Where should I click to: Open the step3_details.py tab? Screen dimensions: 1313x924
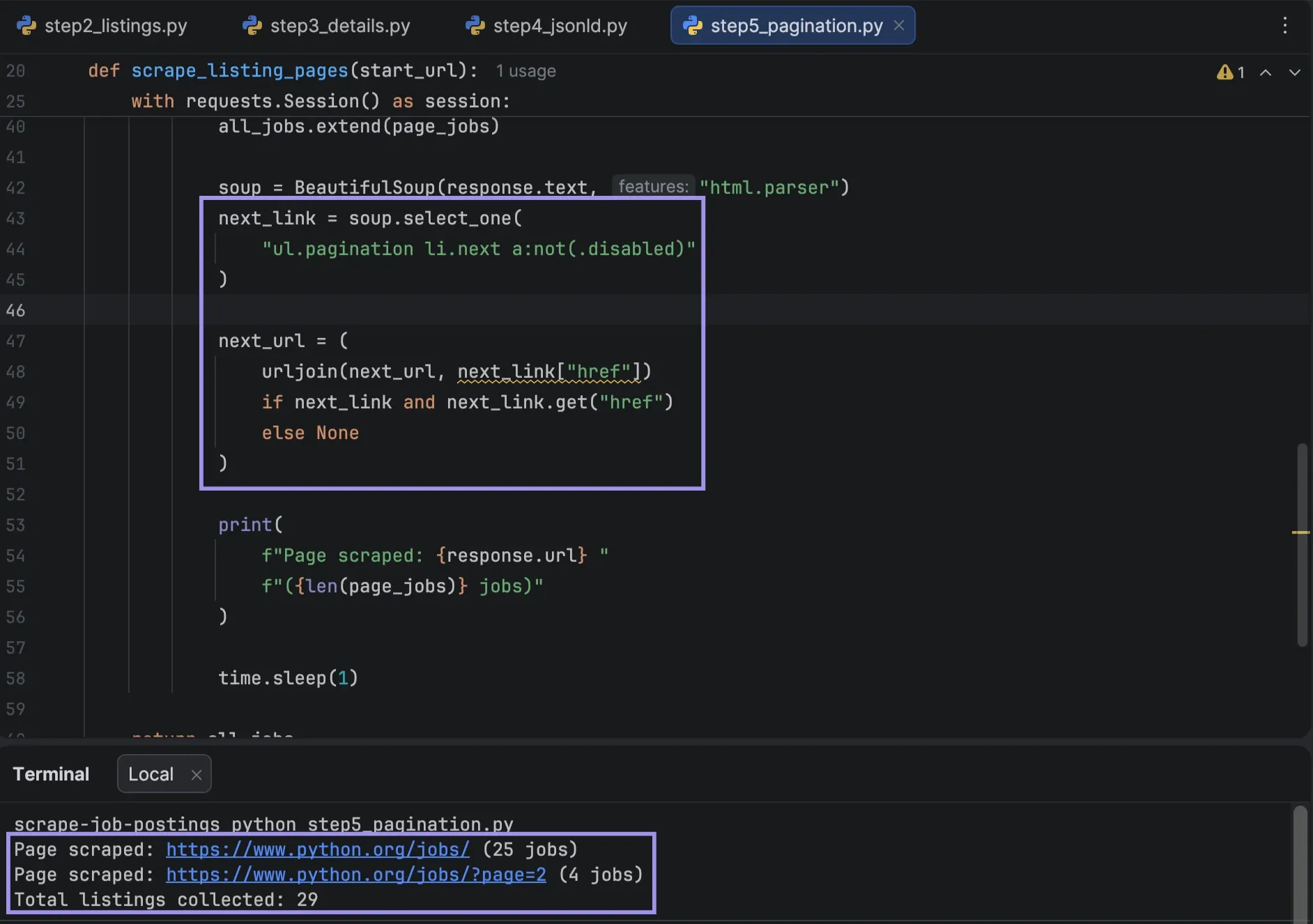[326, 26]
